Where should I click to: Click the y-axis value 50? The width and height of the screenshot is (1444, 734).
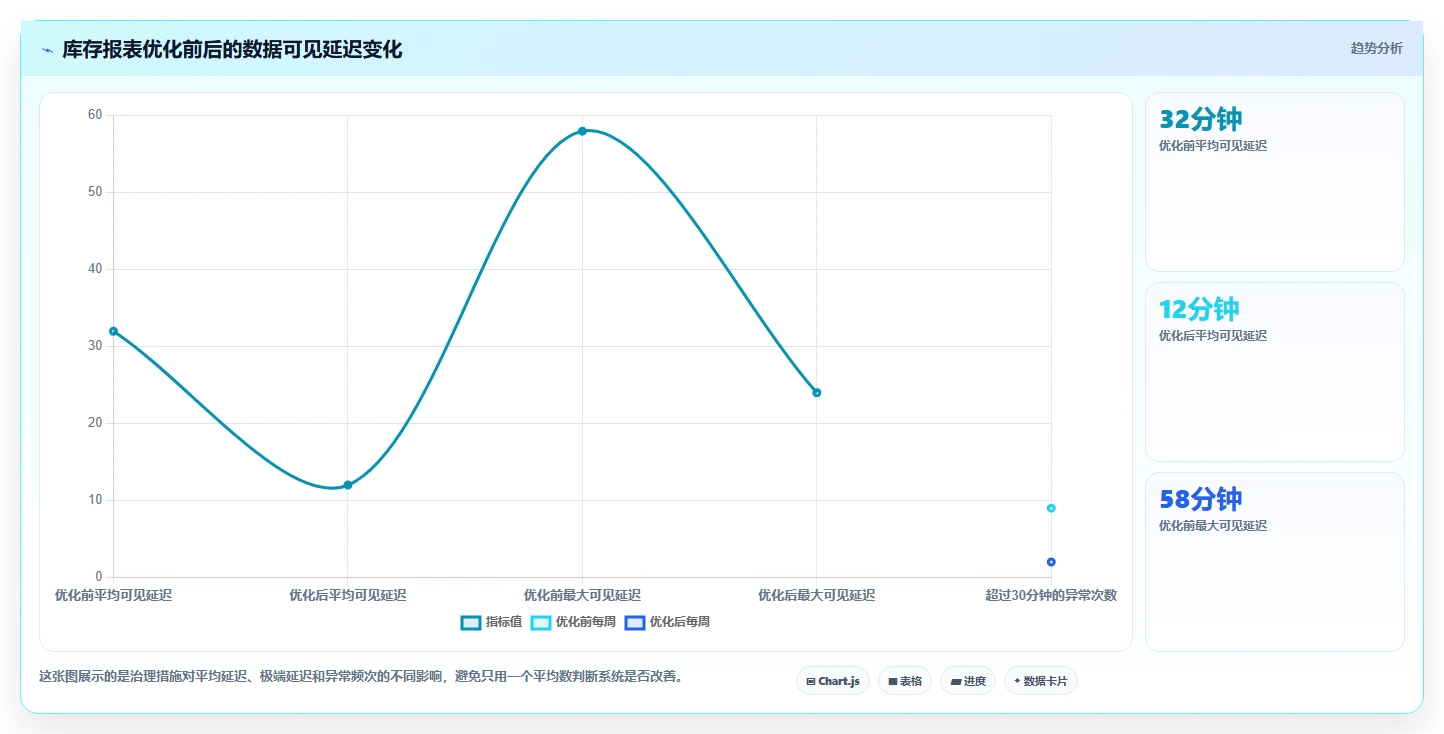95,192
